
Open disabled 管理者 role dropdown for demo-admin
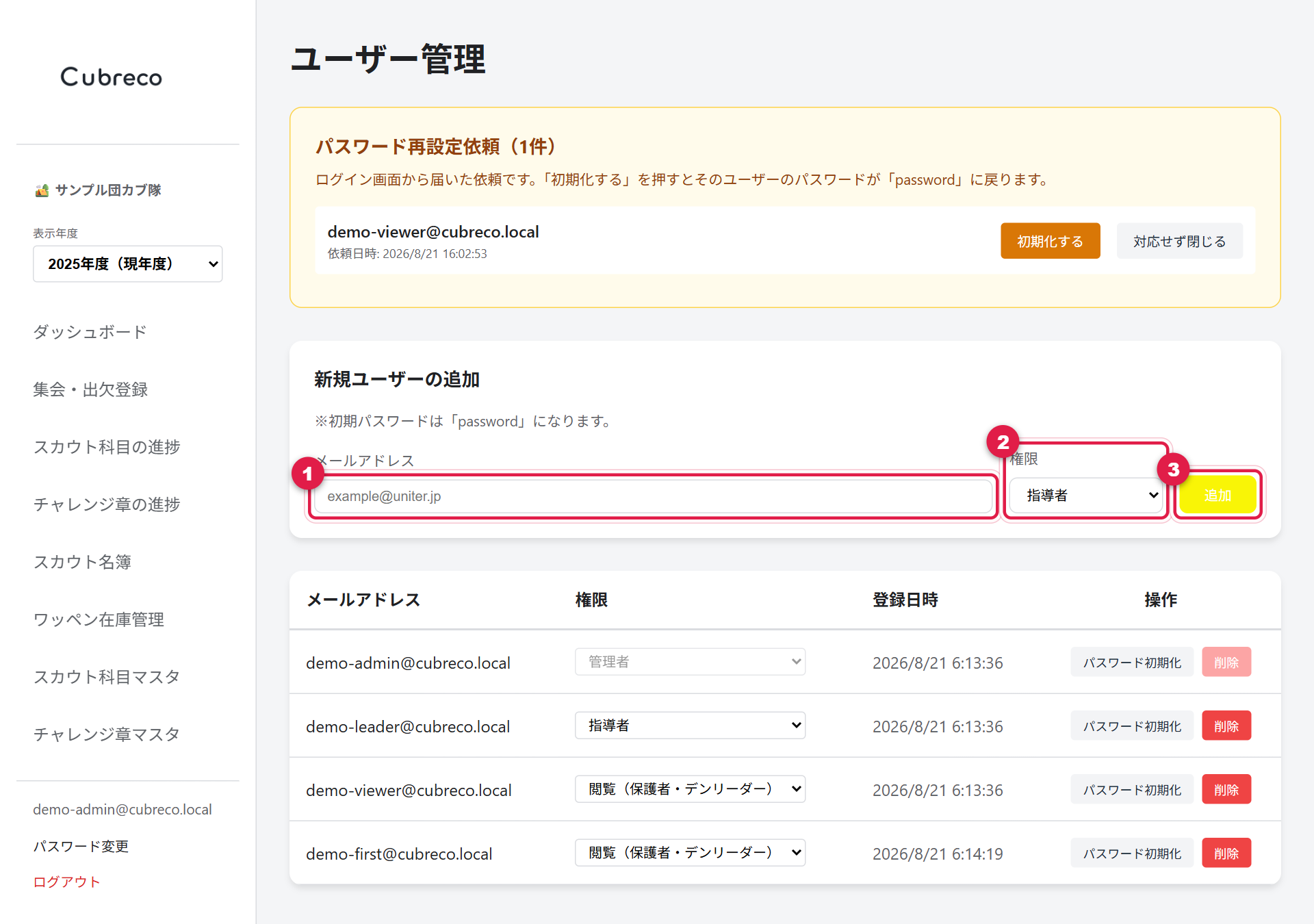(x=690, y=662)
